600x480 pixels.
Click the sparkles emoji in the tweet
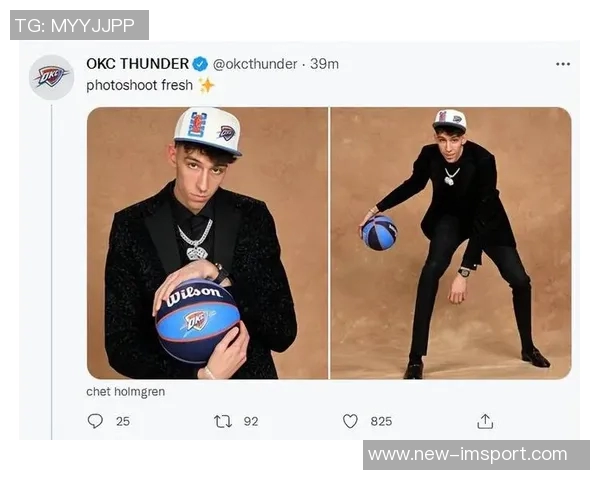click(206, 85)
